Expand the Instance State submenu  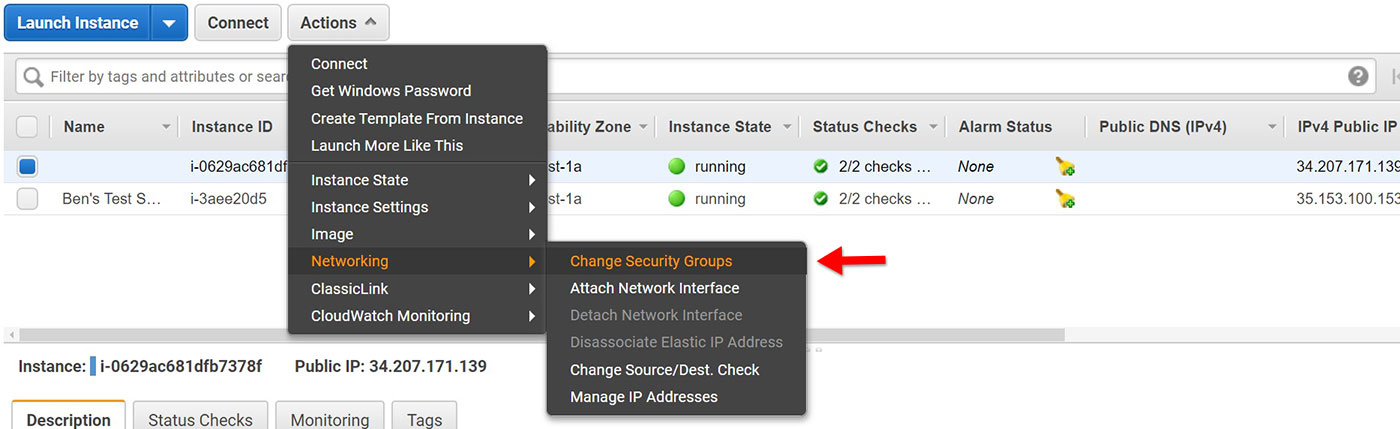(x=417, y=180)
